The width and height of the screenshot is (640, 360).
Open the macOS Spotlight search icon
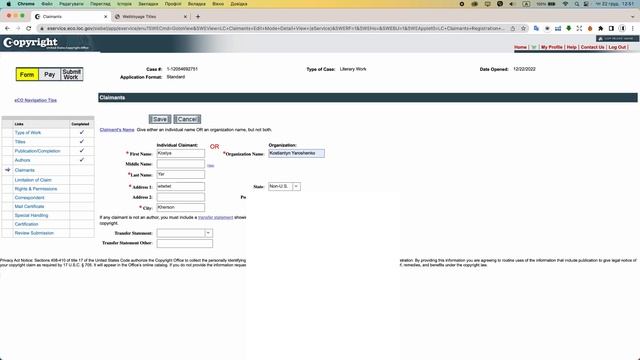576,4
